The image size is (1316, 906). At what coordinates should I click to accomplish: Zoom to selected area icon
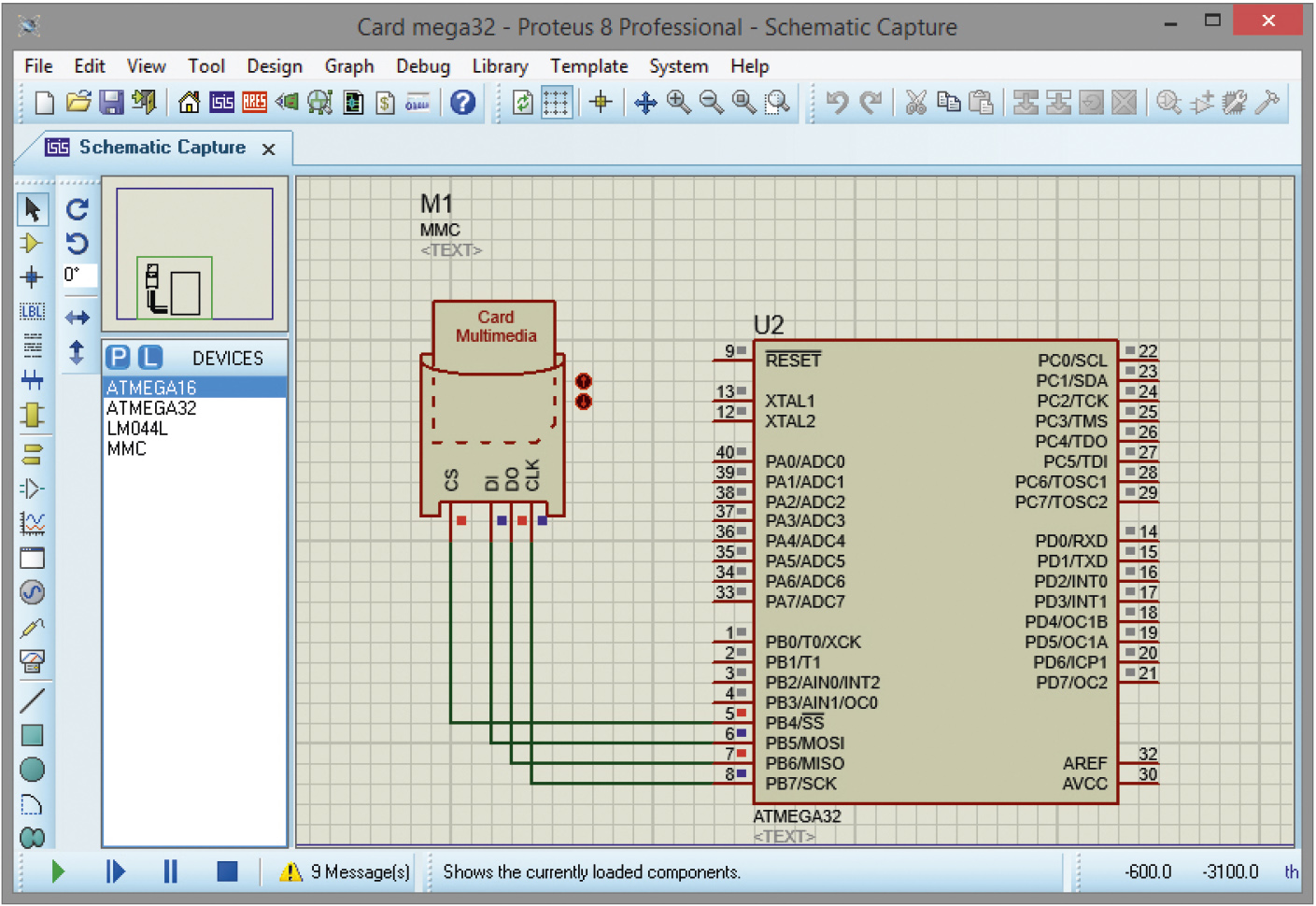pyautogui.click(x=777, y=102)
